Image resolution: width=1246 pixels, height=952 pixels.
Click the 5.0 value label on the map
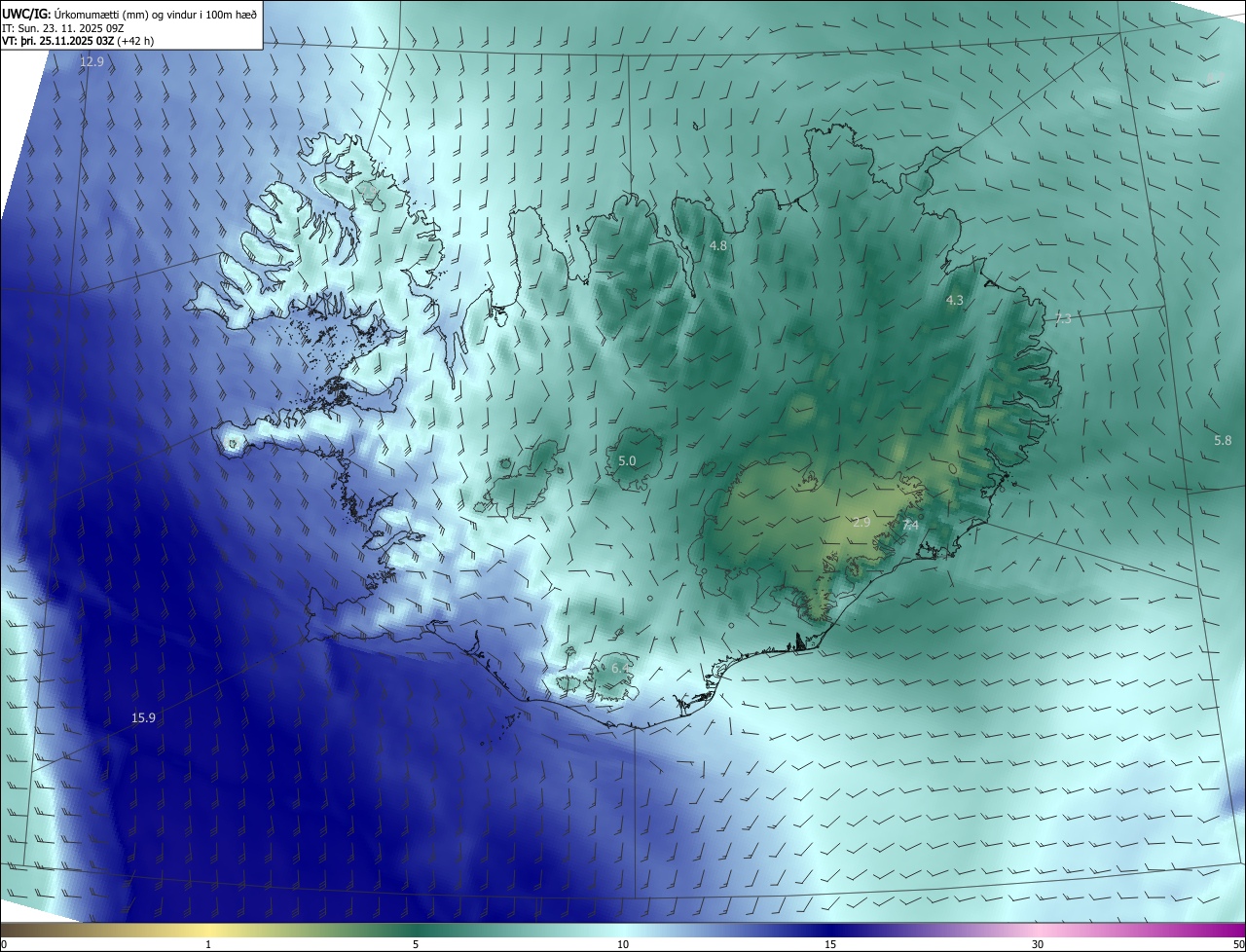coord(627,461)
